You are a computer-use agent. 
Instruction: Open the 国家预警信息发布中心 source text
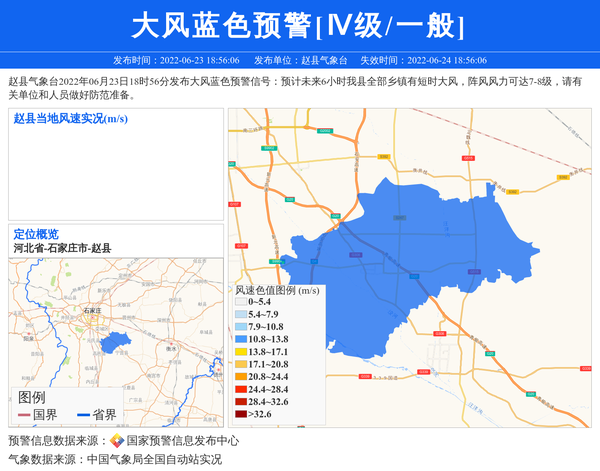coord(183,441)
